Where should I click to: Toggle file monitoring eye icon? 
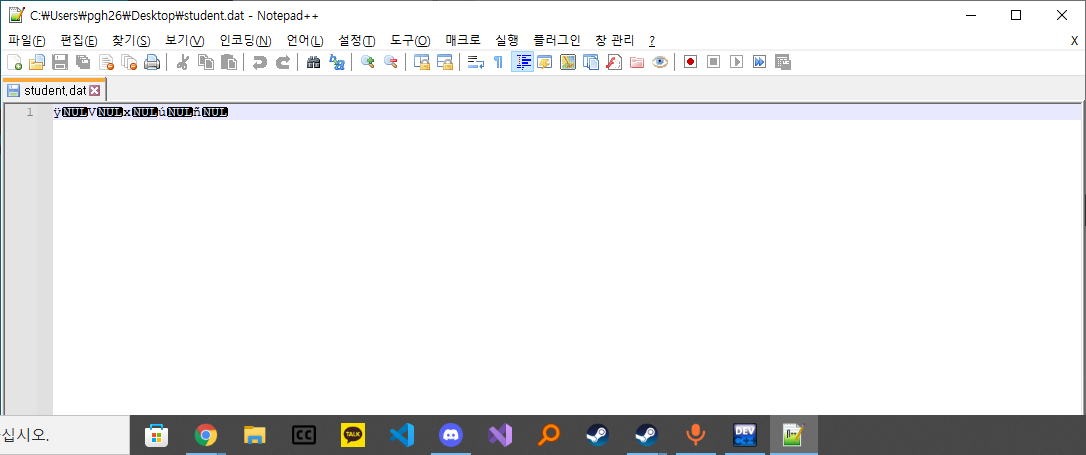660,62
